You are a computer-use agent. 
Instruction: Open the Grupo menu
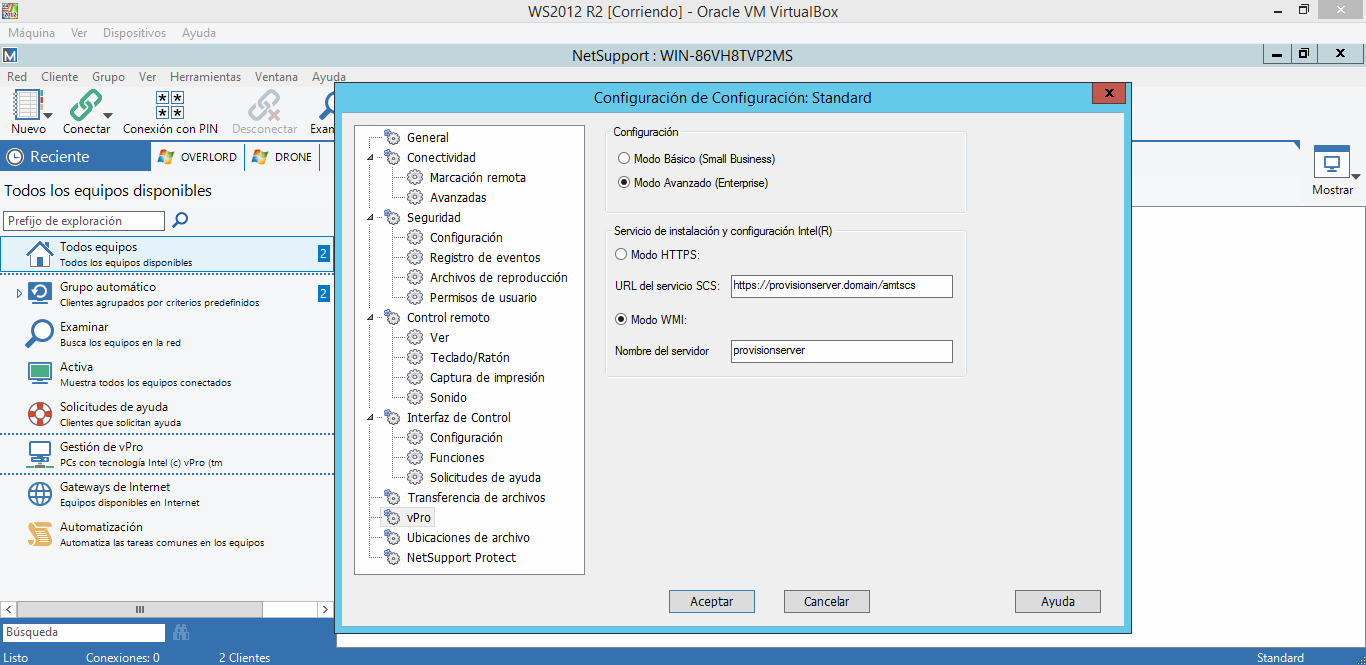point(108,77)
